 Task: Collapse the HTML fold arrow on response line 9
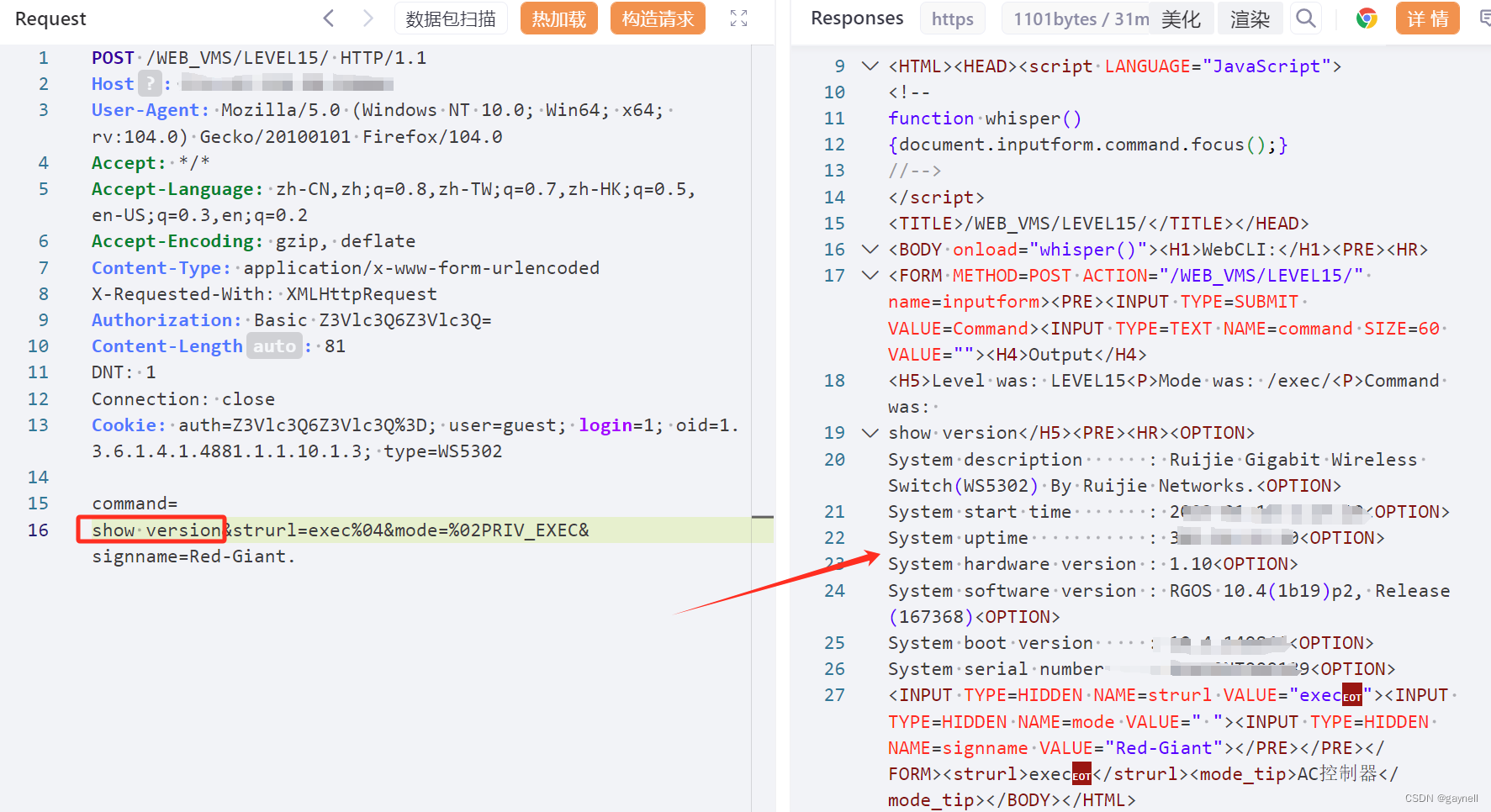(x=870, y=66)
